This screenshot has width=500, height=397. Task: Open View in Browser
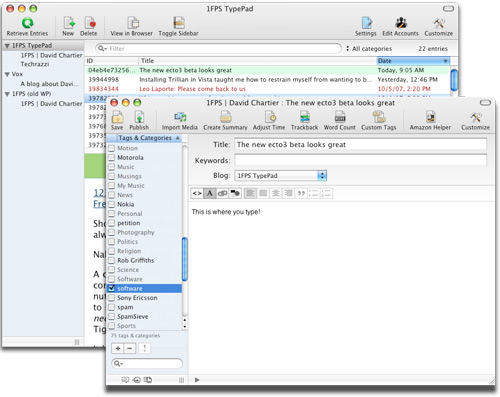click(x=132, y=27)
